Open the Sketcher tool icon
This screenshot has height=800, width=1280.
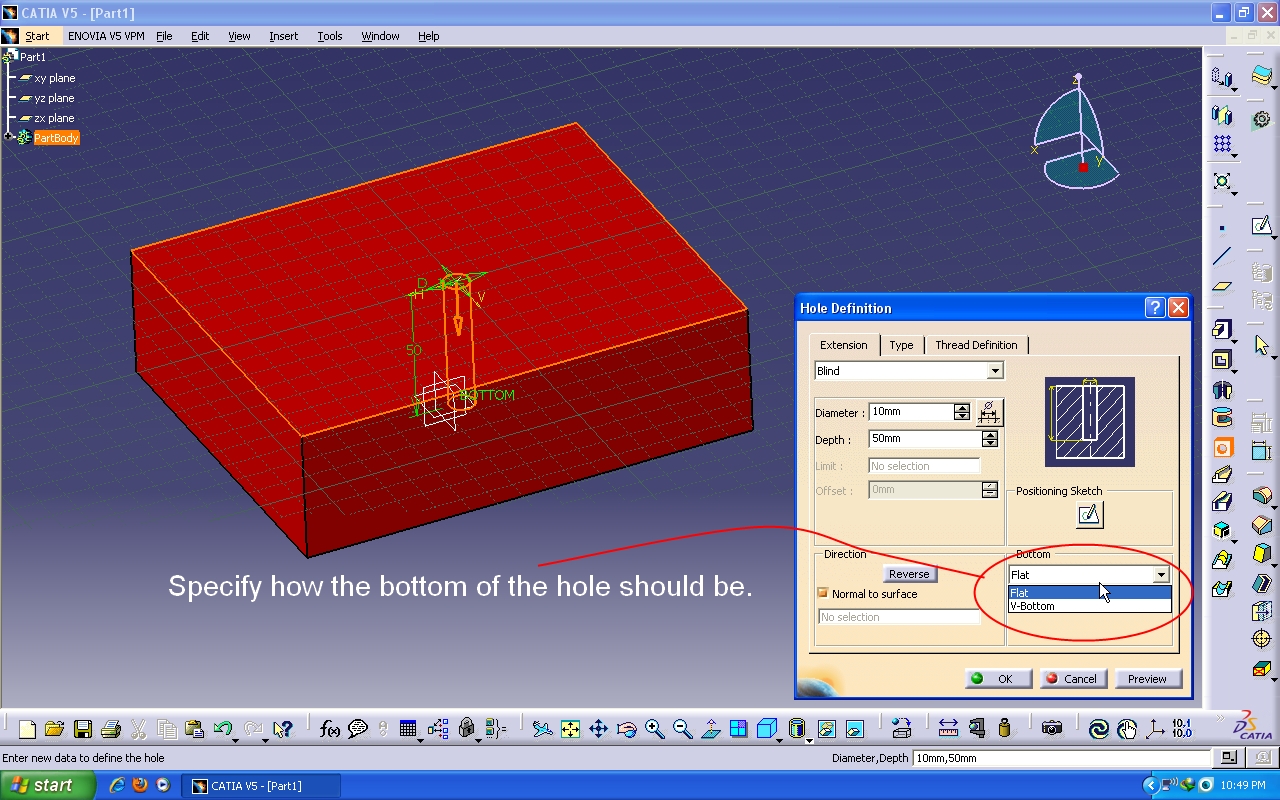click(x=1261, y=226)
